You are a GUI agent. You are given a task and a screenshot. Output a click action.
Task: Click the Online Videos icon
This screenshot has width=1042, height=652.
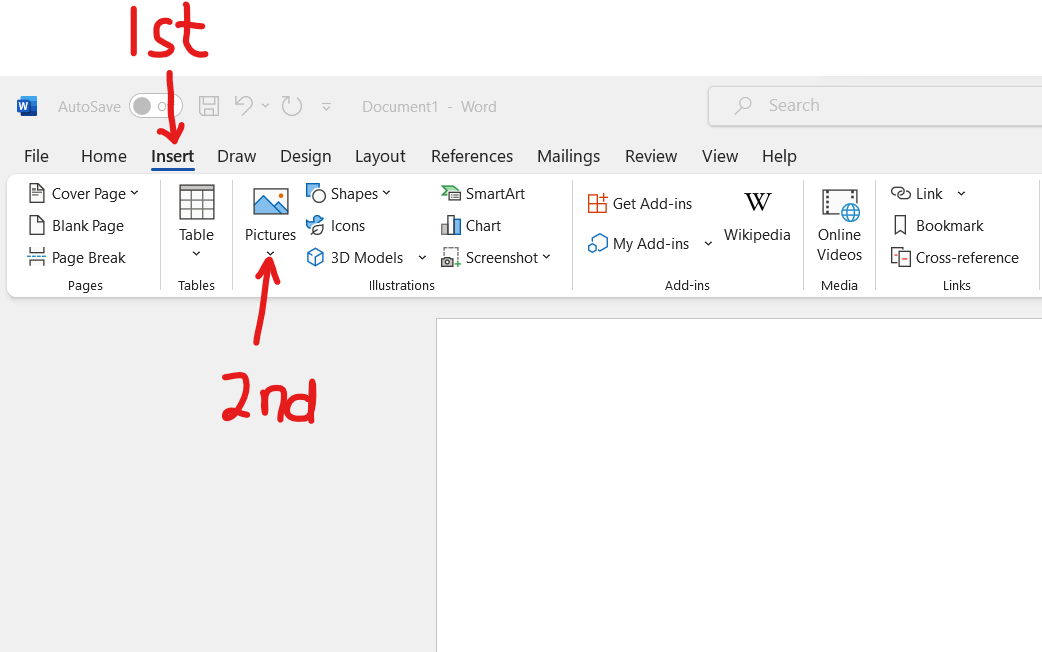tap(839, 204)
